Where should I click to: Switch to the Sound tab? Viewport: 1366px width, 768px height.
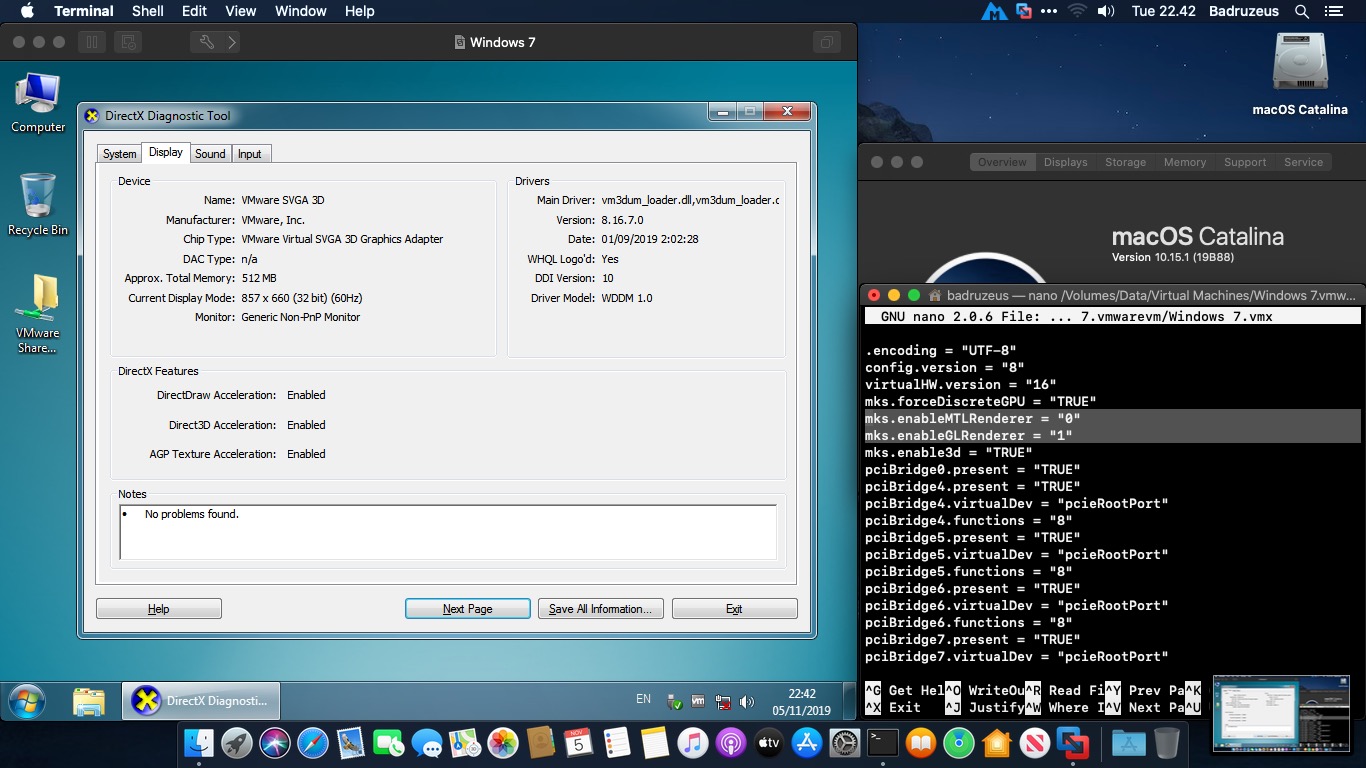click(x=210, y=154)
